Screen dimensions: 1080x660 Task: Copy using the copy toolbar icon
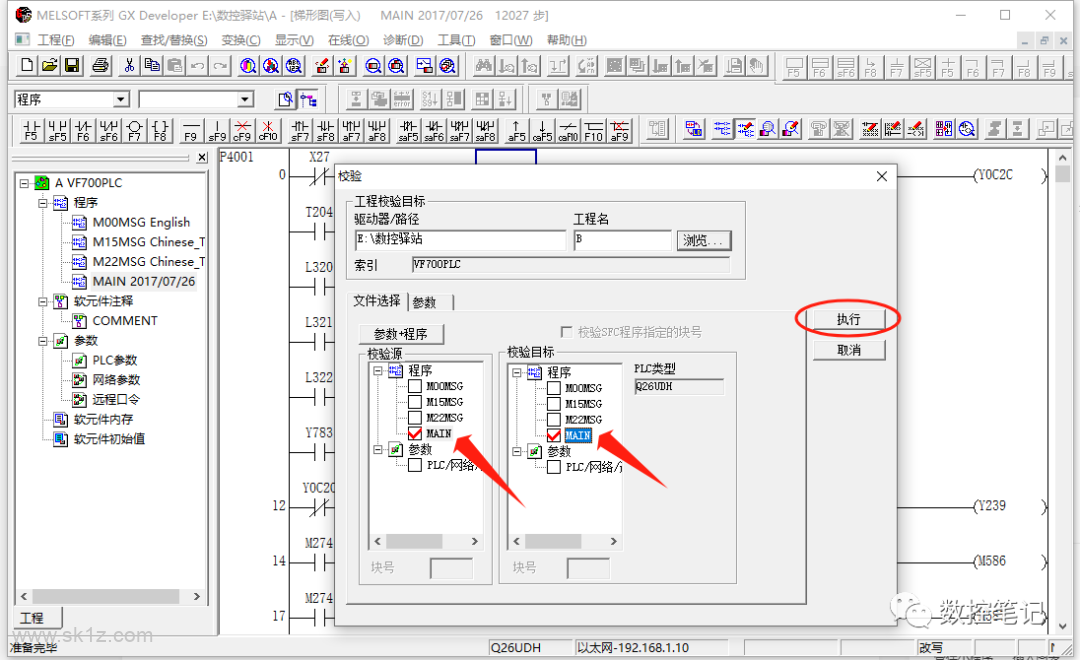click(x=152, y=65)
